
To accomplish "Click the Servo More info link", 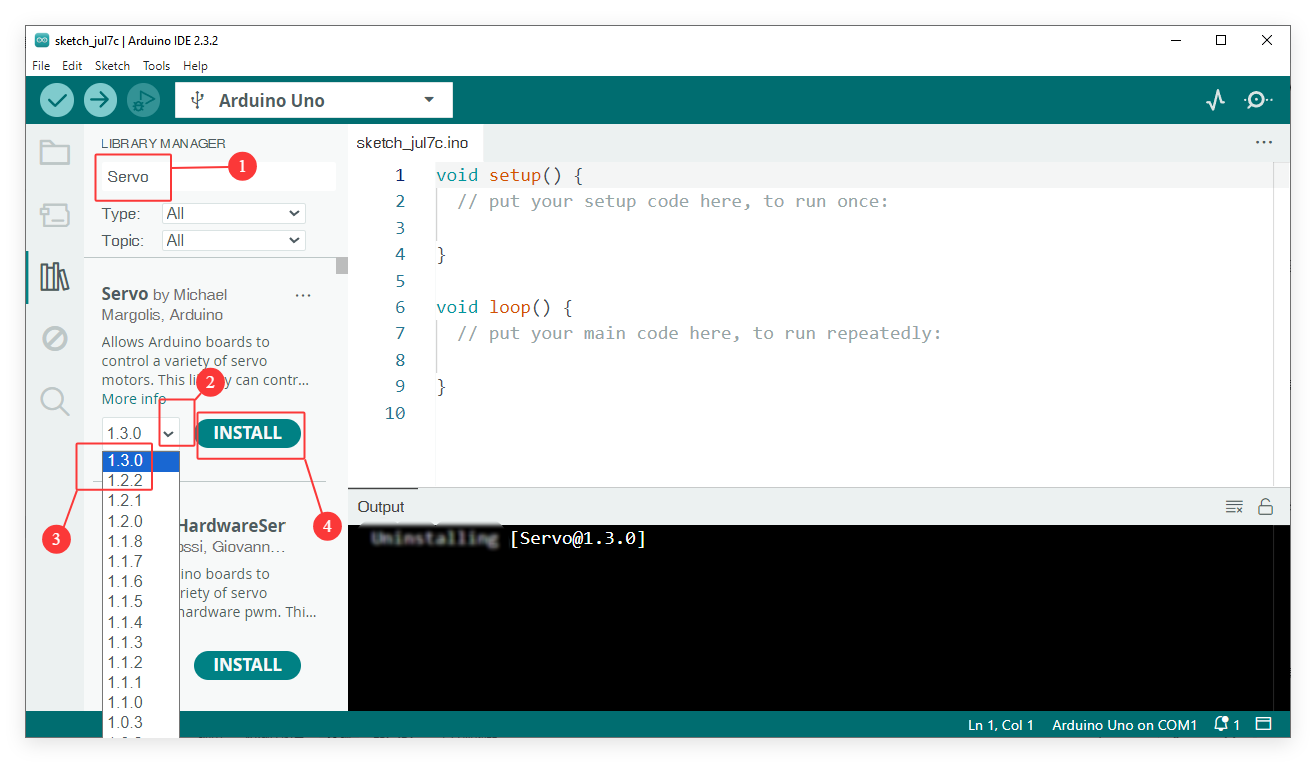I will click(x=134, y=399).
